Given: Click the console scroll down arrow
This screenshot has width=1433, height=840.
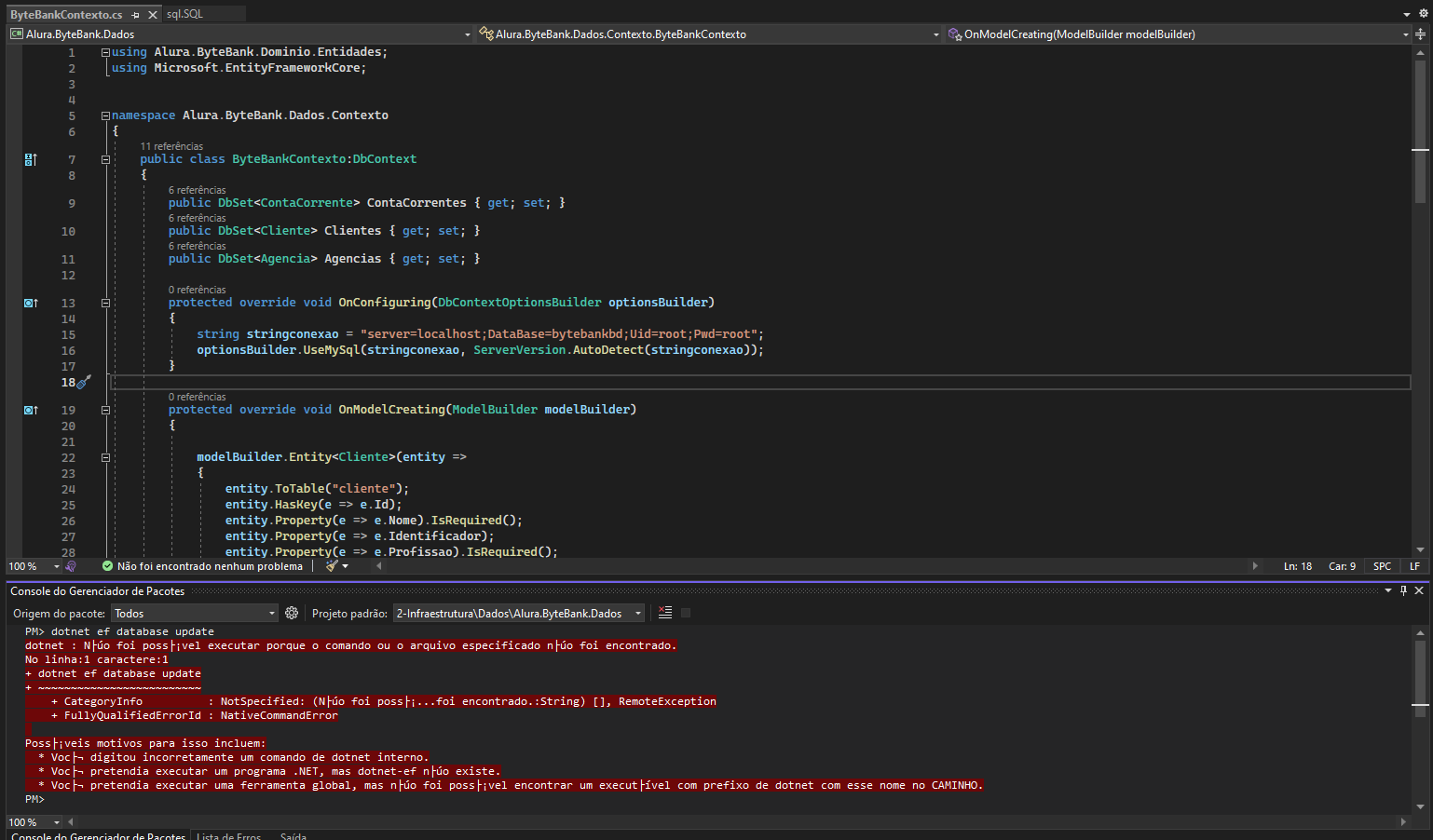Looking at the screenshot, I should [1420, 807].
